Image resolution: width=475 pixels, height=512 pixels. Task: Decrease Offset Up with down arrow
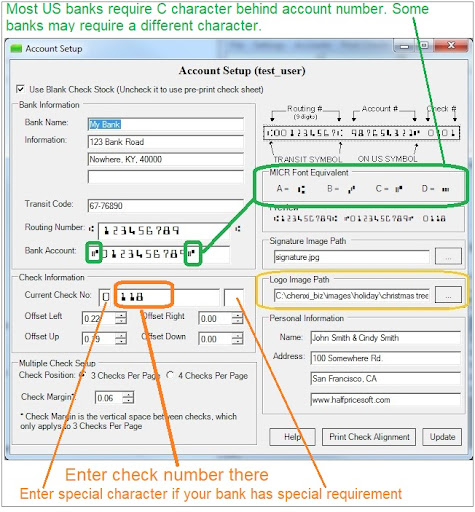click(x=121, y=342)
